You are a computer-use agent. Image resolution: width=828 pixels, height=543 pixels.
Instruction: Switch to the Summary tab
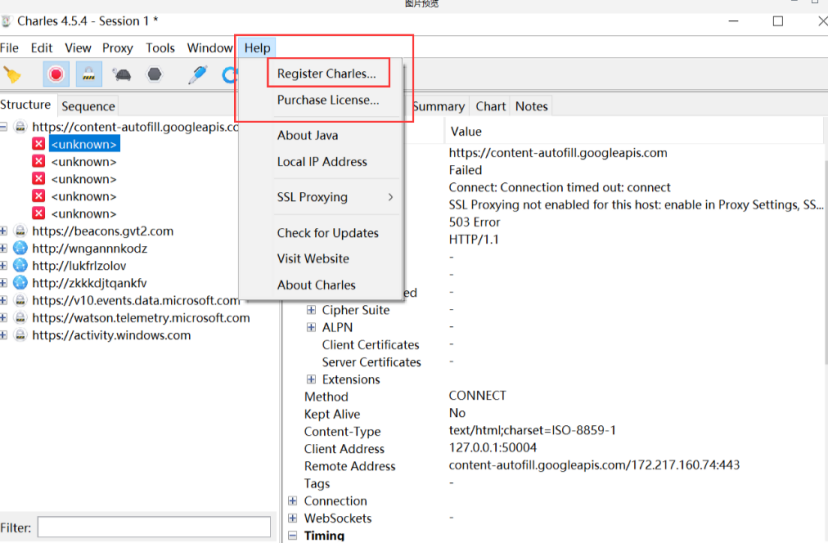[438, 106]
